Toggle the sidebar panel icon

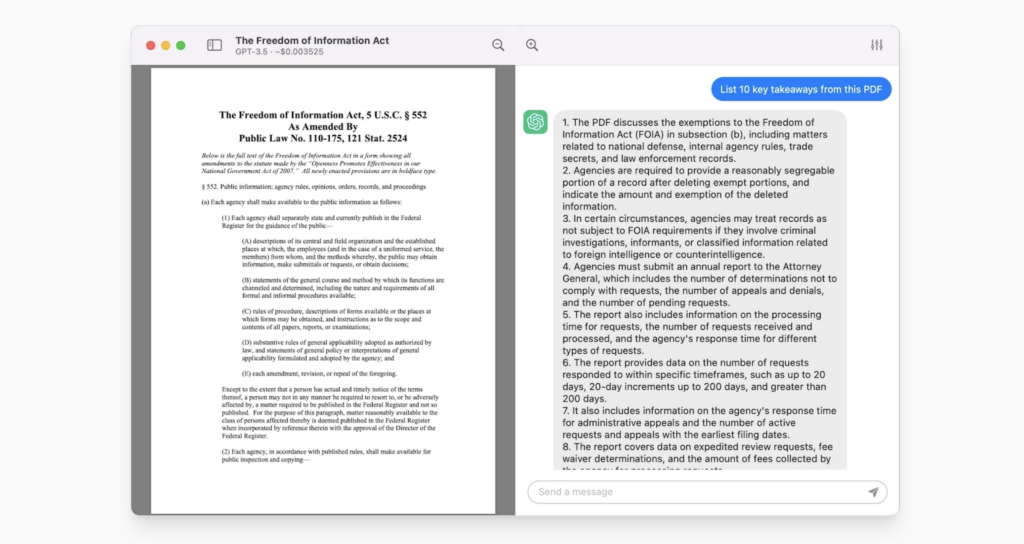(214, 45)
